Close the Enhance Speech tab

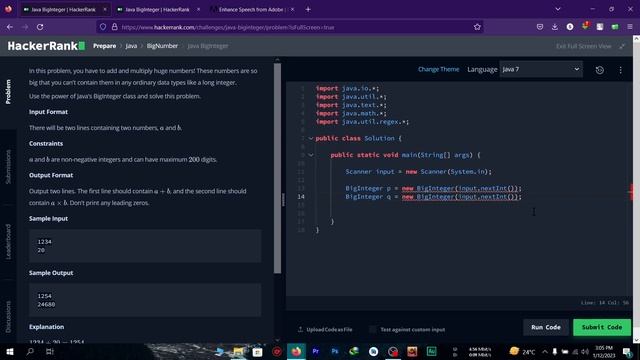(x=292, y=9)
